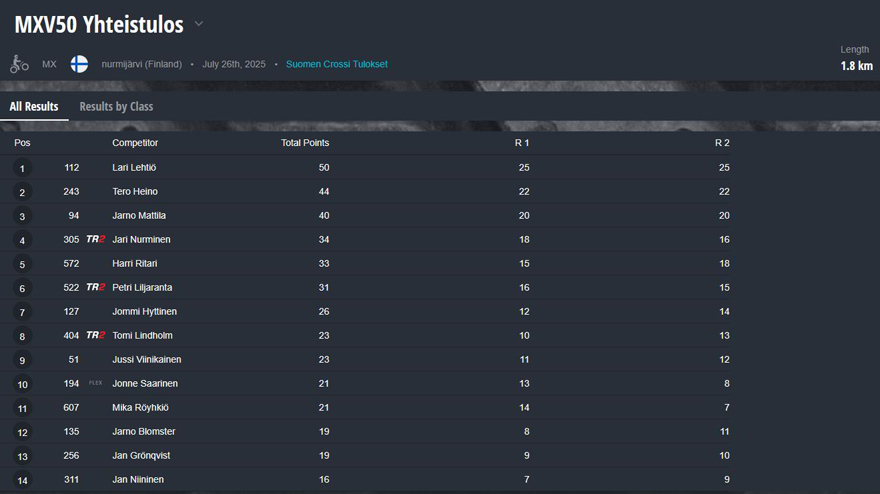Screen dimensions: 880x494
Task: Click the Pos column header
Action: tap(22, 143)
